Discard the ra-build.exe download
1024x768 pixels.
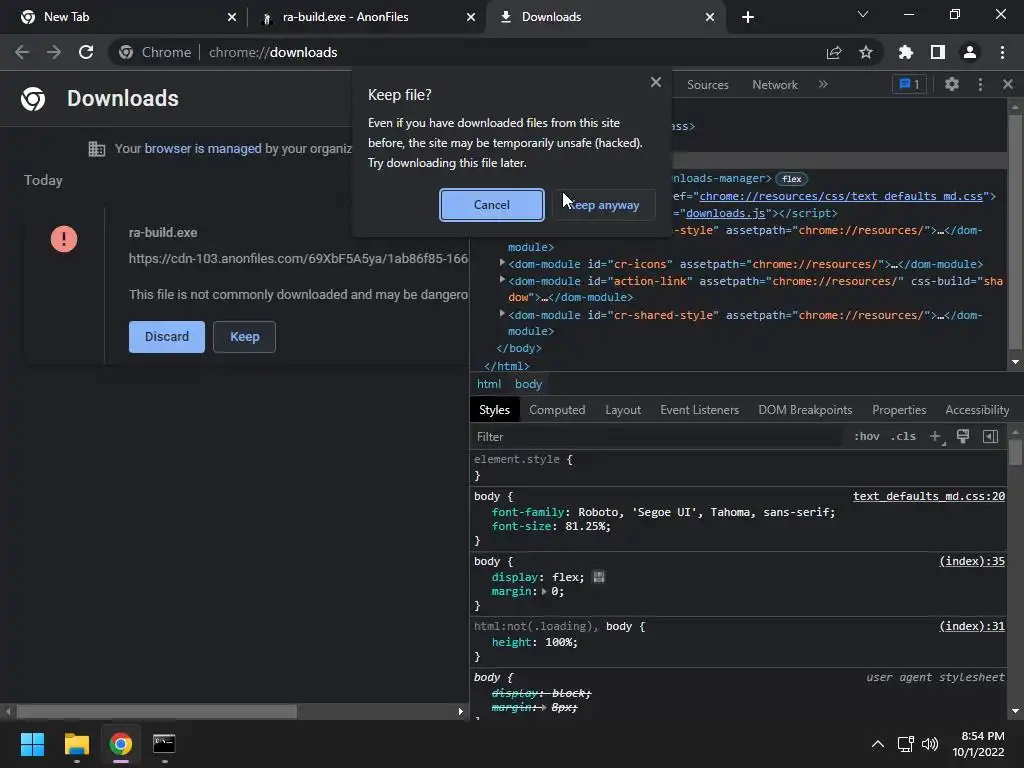(167, 337)
